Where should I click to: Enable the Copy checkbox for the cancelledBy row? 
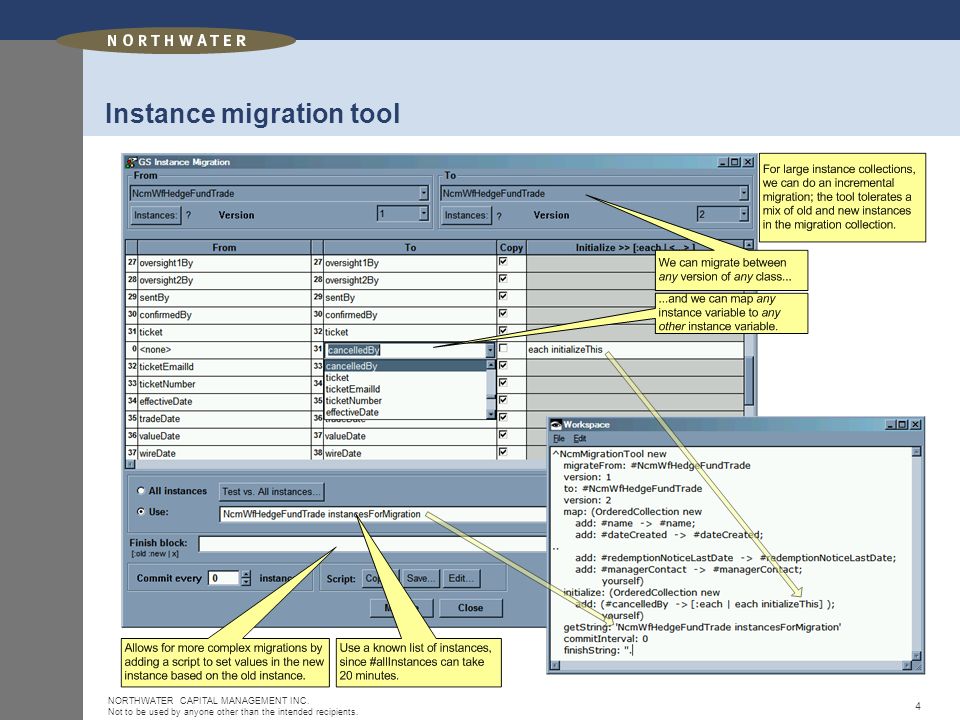[x=503, y=348]
